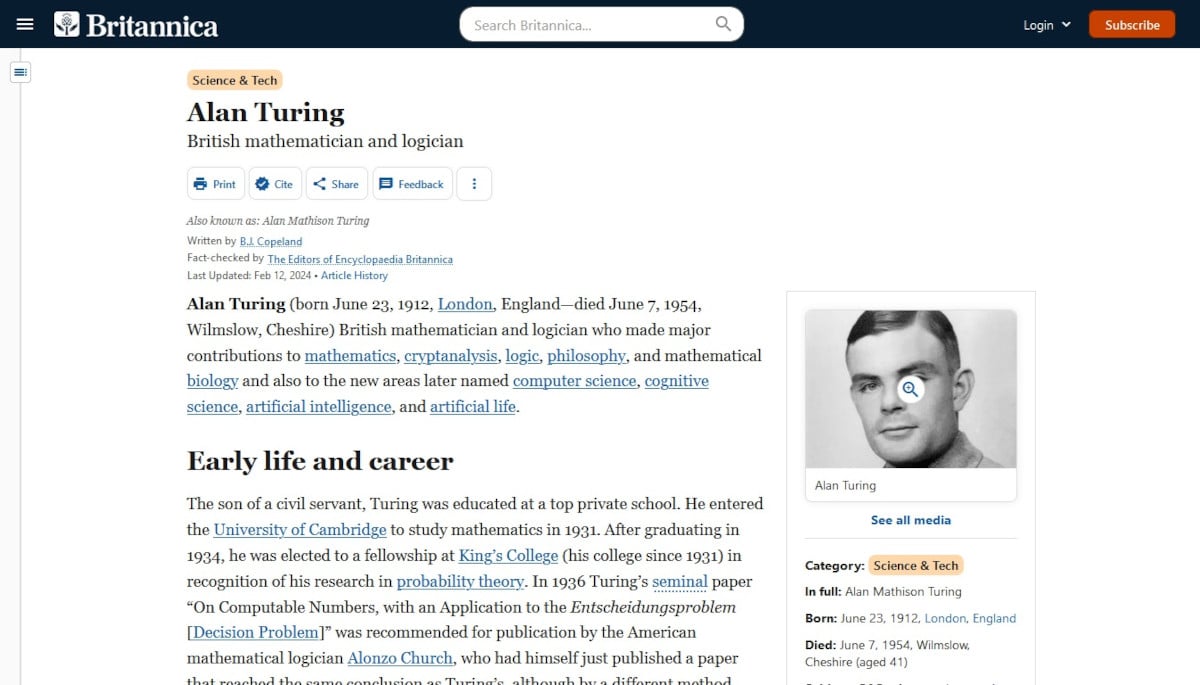Open the Print dialog via Print icon

(x=199, y=183)
